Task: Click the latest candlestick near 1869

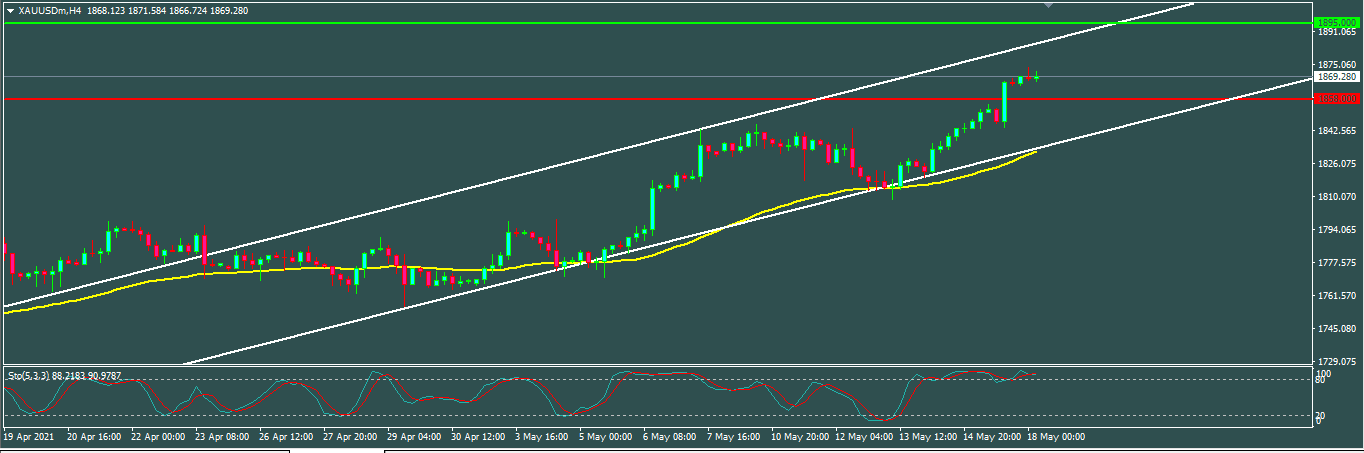Action: pyautogui.click(x=1037, y=76)
